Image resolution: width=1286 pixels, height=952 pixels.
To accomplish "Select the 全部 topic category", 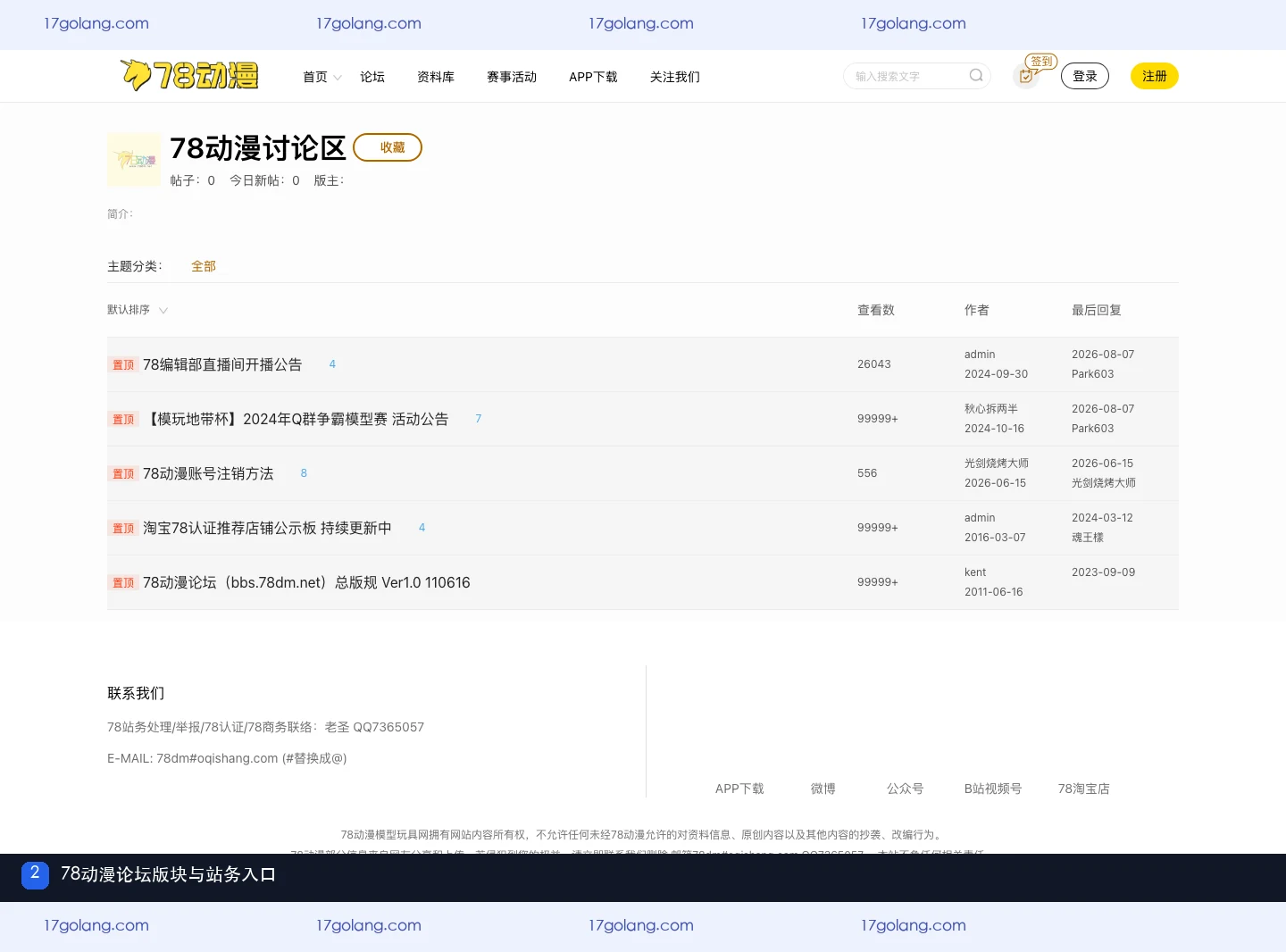I will pyautogui.click(x=204, y=266).
